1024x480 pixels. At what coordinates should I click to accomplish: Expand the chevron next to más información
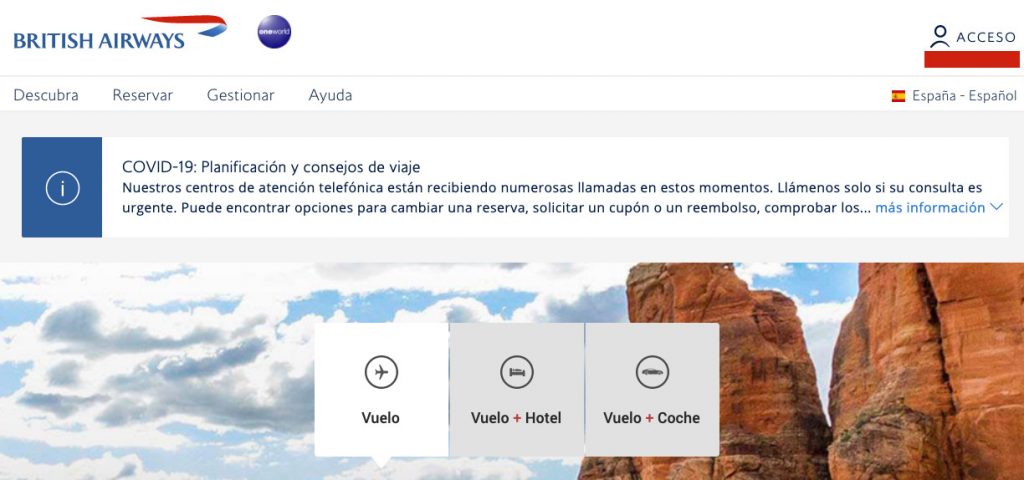pyautogui.click(x=996, y=208)
